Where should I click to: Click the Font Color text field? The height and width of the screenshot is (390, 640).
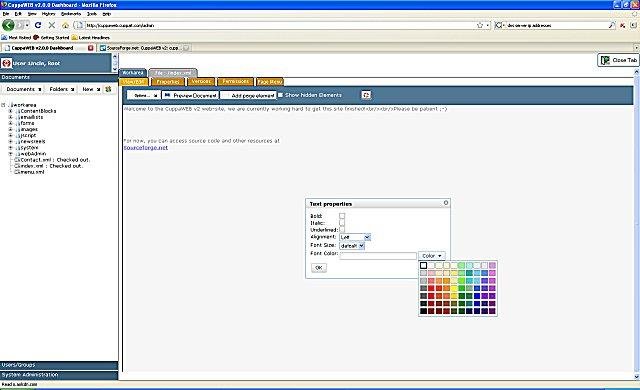click(378, 256)
